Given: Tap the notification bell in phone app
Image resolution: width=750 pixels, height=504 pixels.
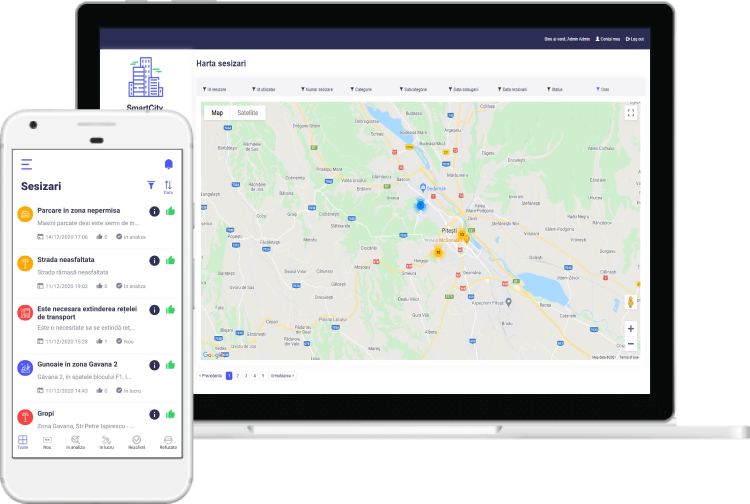Looking at the screenshot, I should coord(168,164).
